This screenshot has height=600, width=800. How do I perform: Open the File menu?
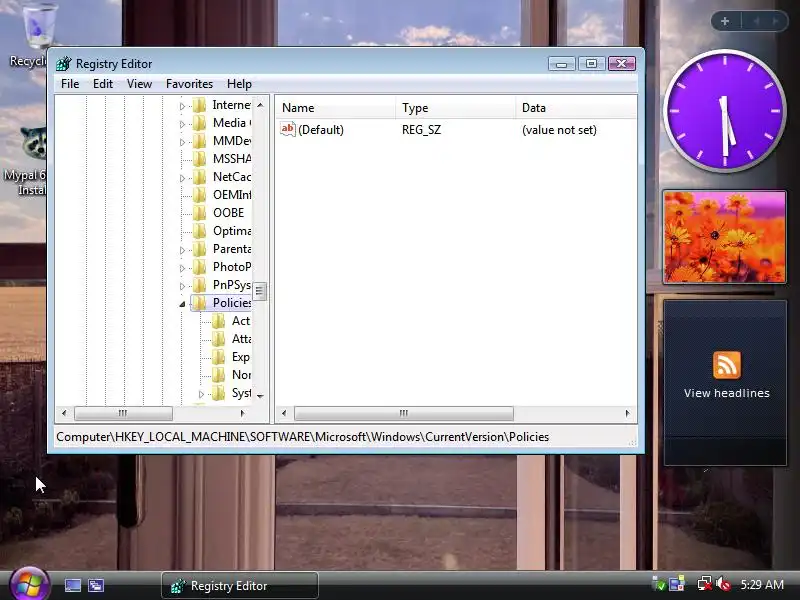(70, 84)
